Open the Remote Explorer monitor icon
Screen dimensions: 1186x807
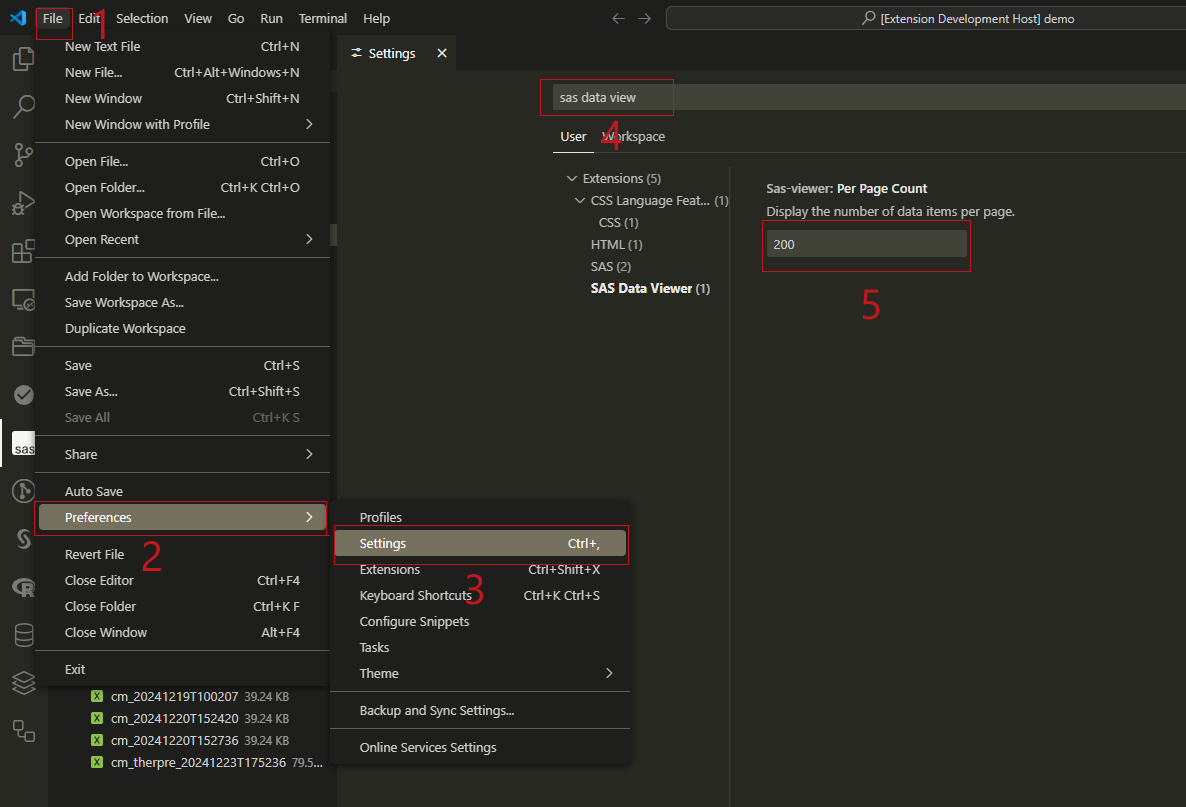point(23,300)
